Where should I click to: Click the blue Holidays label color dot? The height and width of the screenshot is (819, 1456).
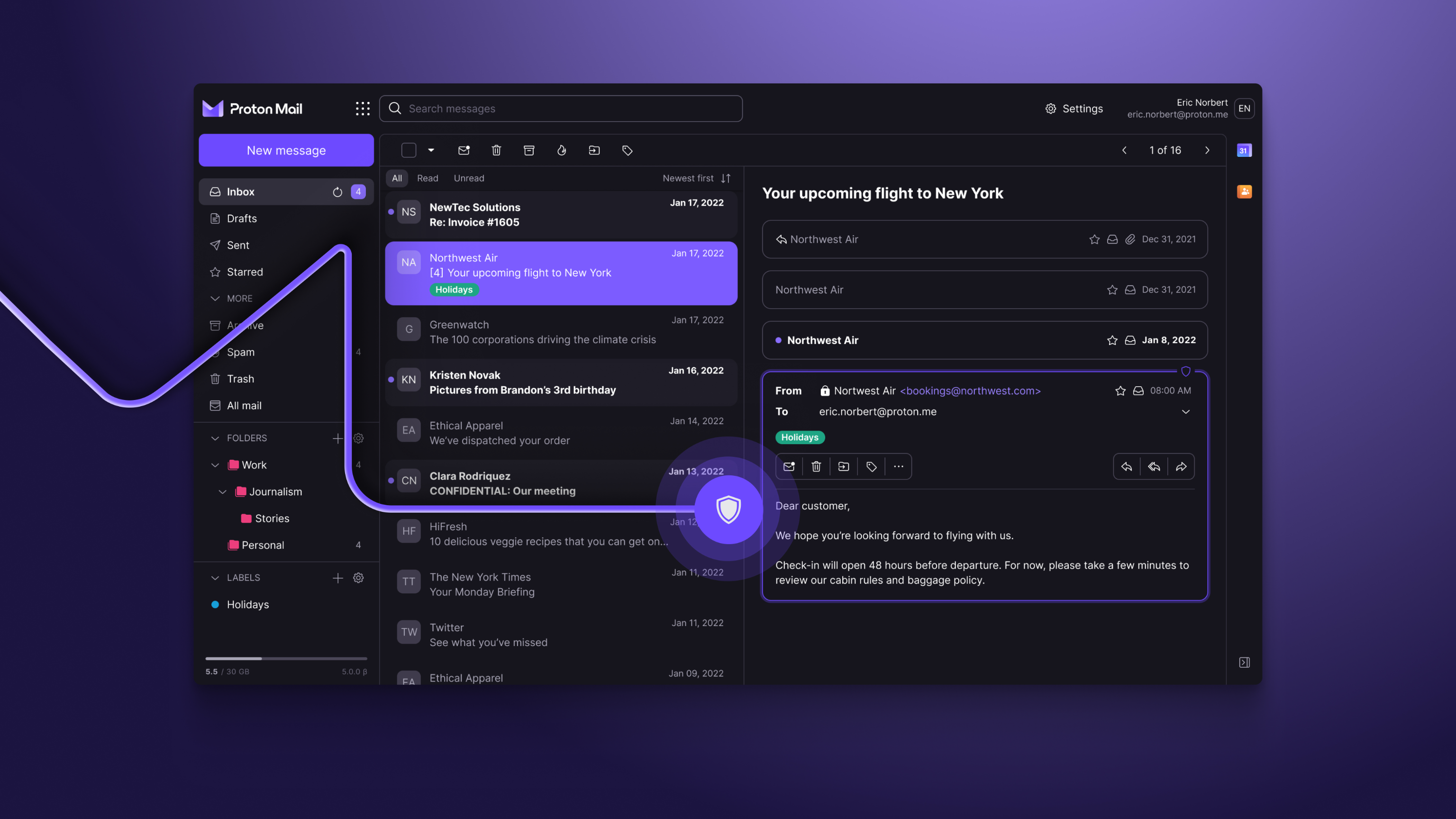click(x=215, y=604)
